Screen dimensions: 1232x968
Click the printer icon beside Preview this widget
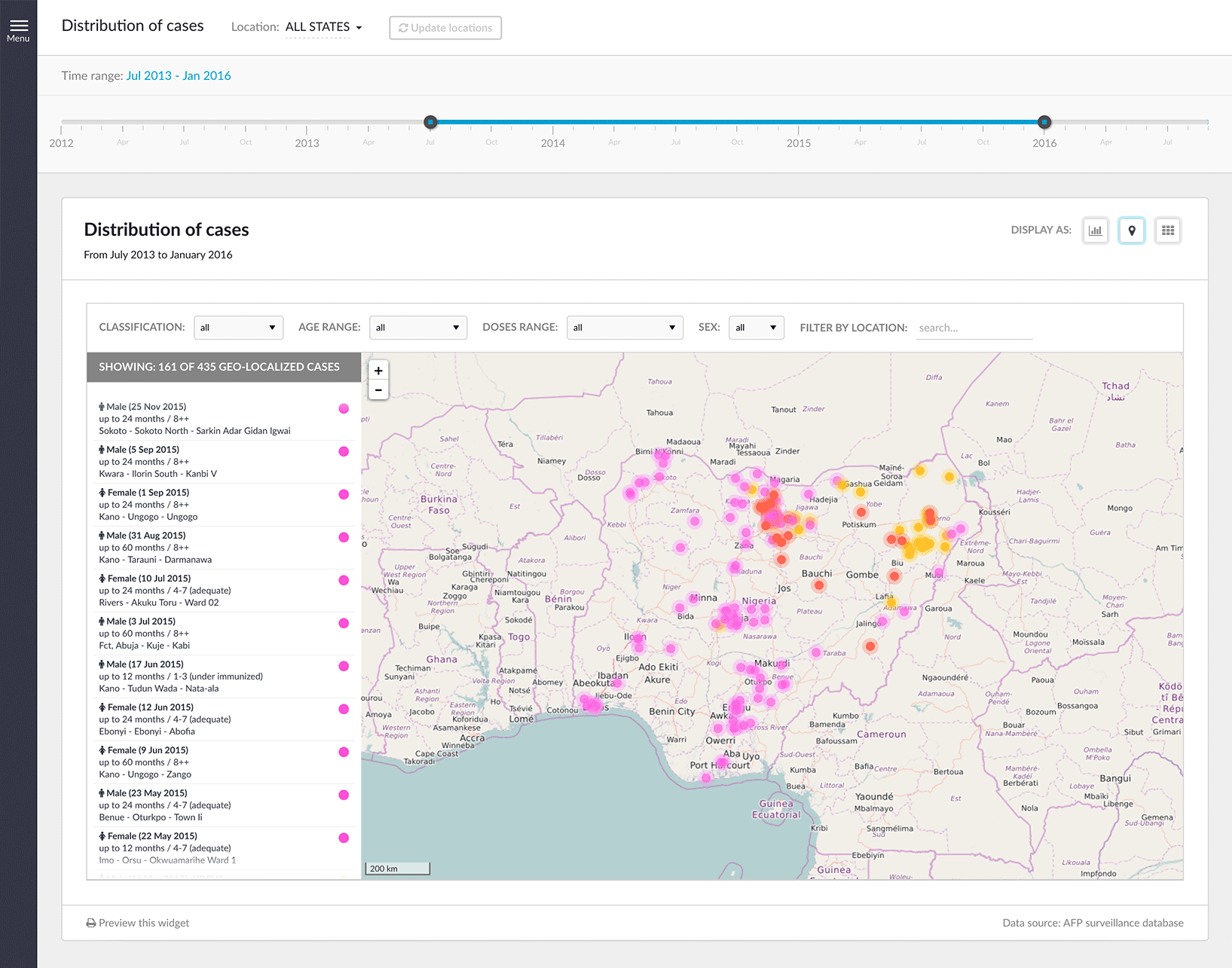pyautogui.click(x=91, y=923)
